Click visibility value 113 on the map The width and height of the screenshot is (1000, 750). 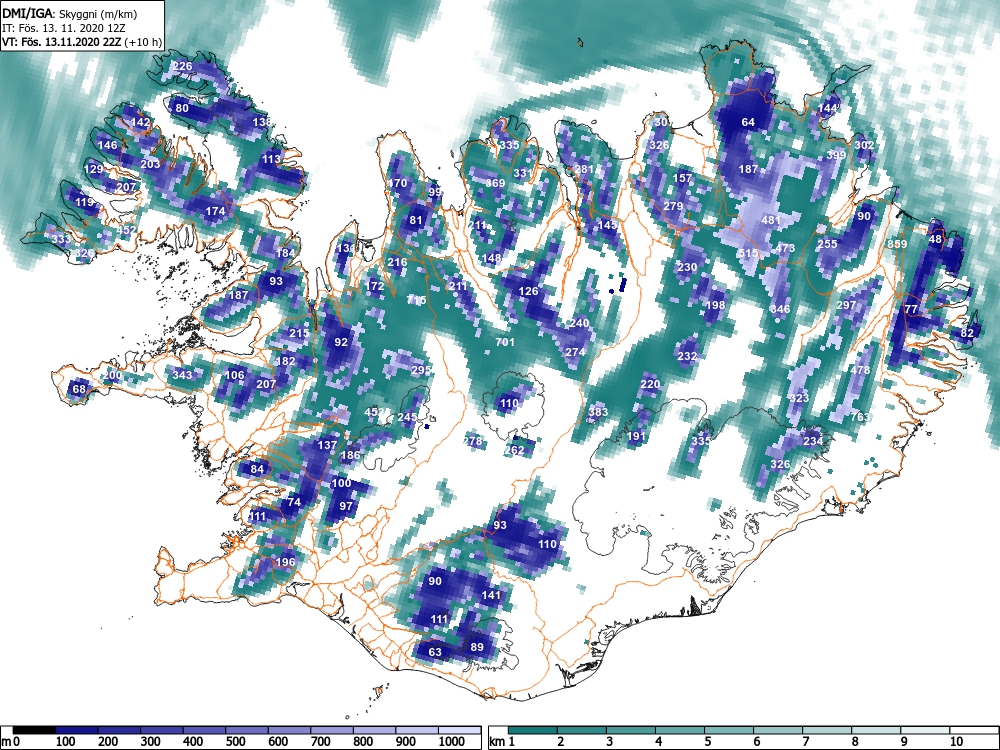[272, 159]
